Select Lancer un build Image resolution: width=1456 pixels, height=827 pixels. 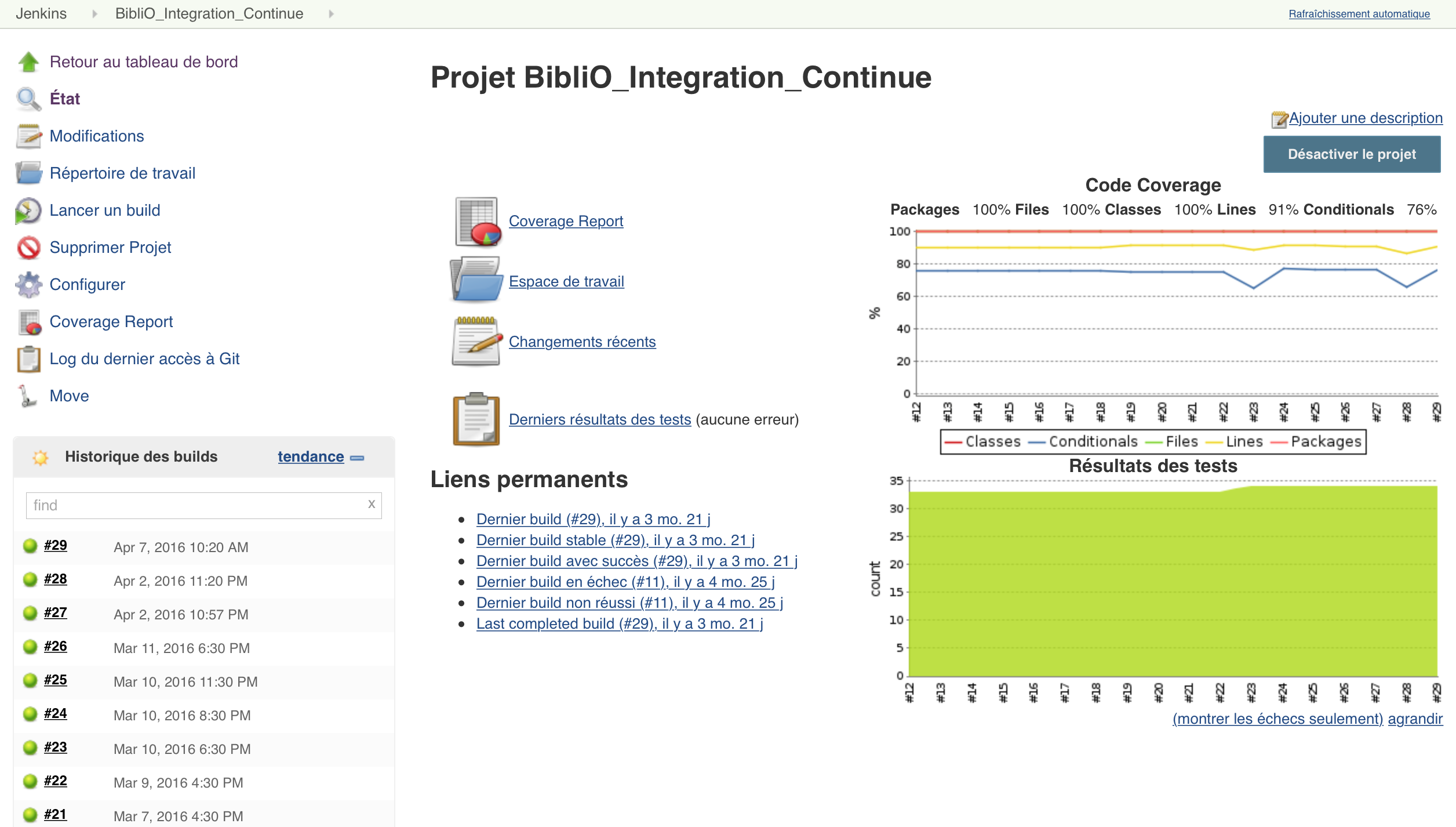tap(105, 210)
